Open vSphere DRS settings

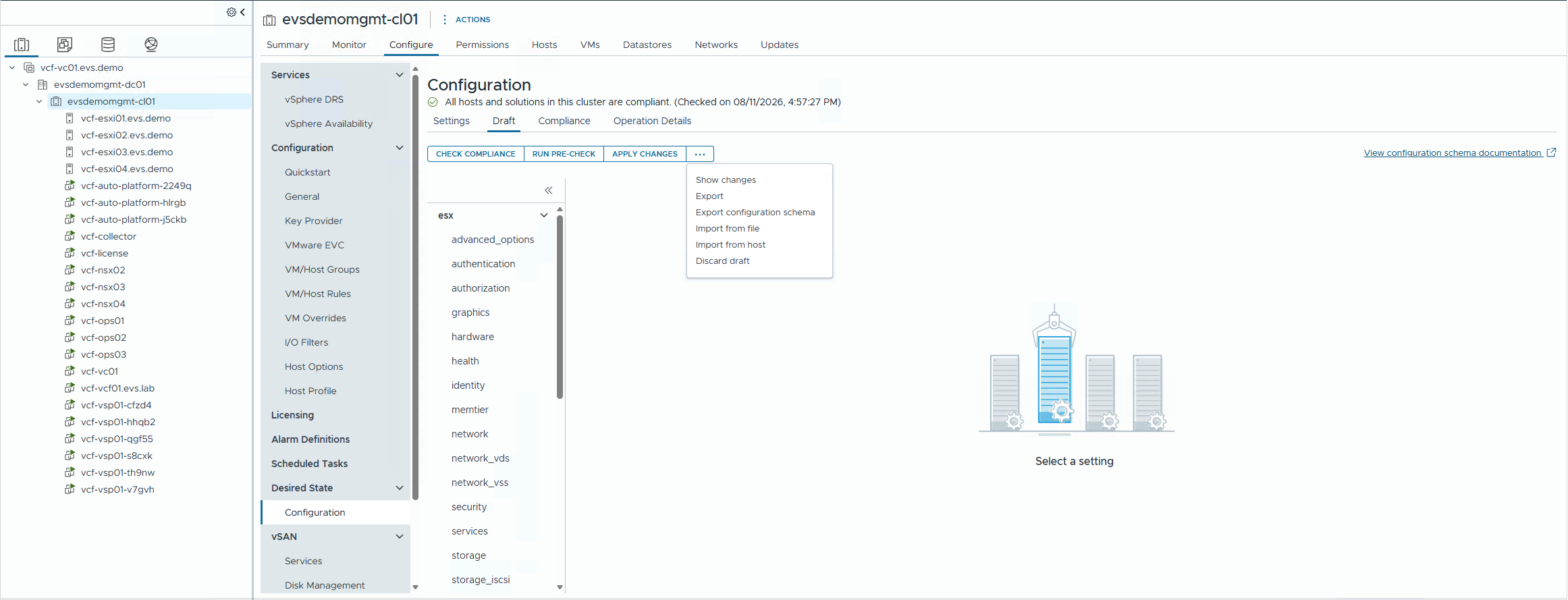(x=314, y=99)
